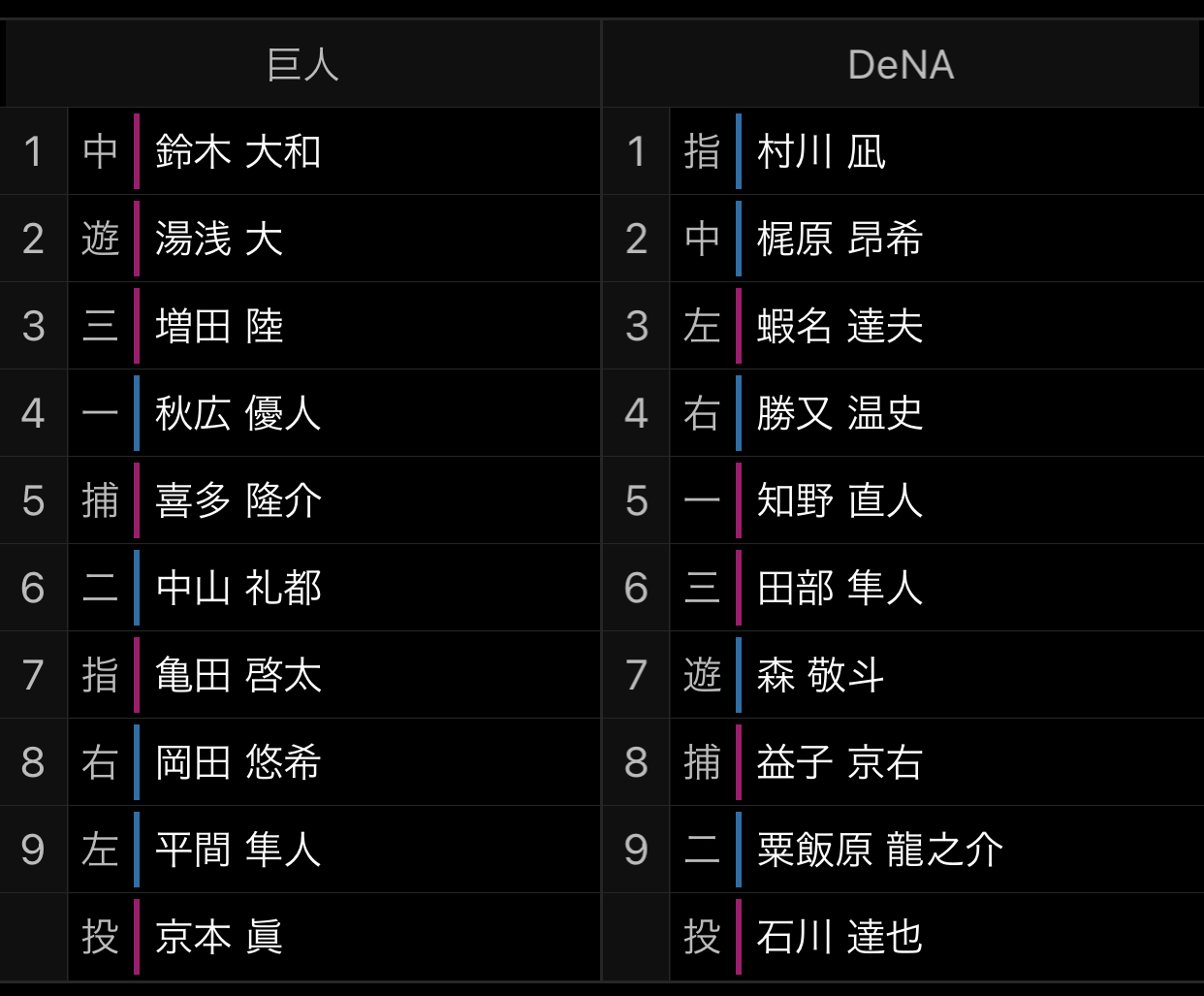
Task: Open DeNA leadoff 村川 凪
Action: click(821, 152)
